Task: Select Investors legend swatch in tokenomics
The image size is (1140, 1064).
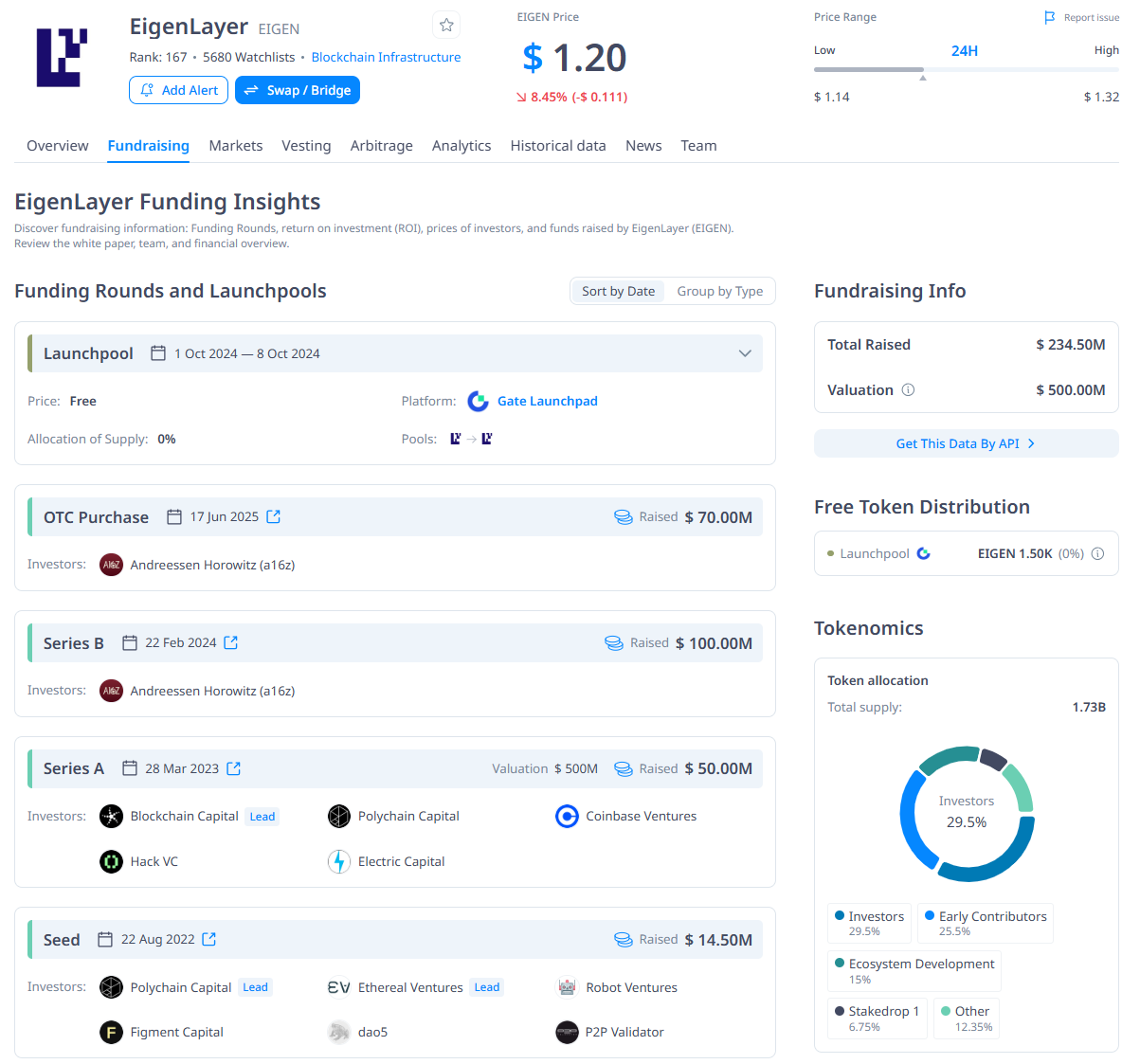Action: pos(840,916)
